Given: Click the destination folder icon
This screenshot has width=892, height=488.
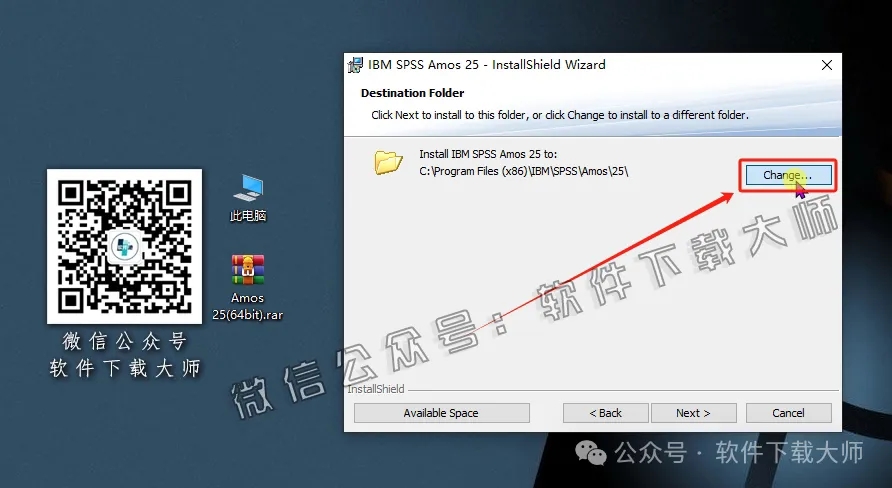Looking at the screenshot, I should tap(389, 162).
